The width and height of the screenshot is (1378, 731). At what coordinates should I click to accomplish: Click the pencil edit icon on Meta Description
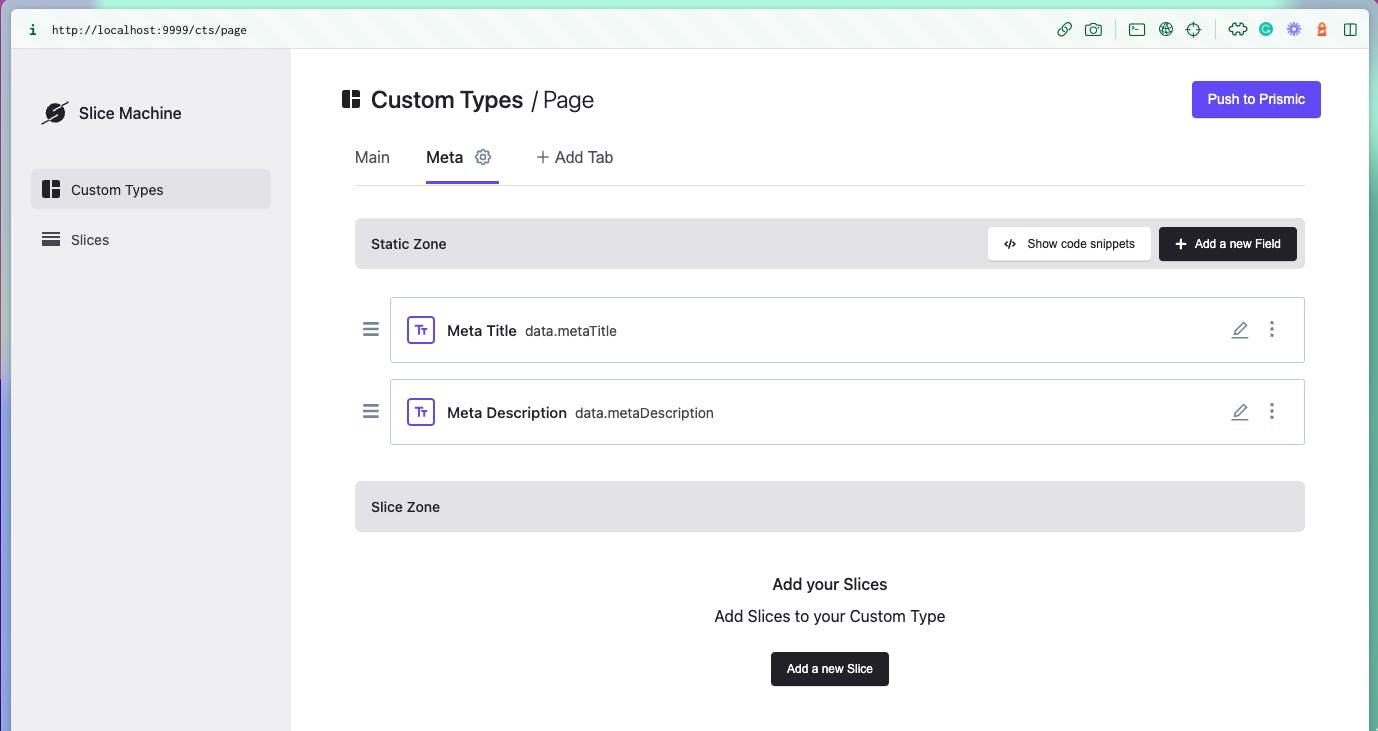[x=1240, y=411]
